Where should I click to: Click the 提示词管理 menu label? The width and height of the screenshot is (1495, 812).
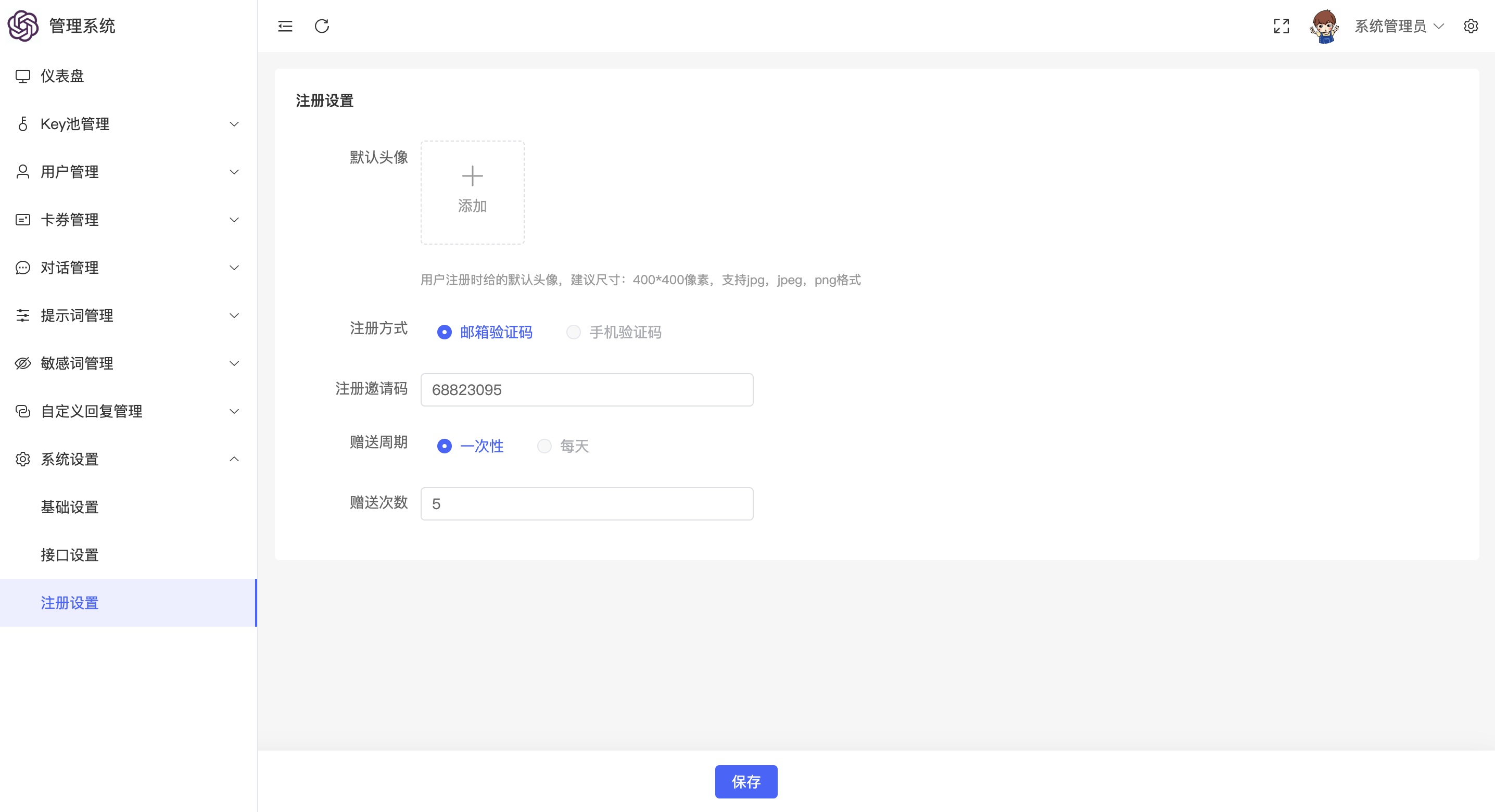tap(77, 315)
